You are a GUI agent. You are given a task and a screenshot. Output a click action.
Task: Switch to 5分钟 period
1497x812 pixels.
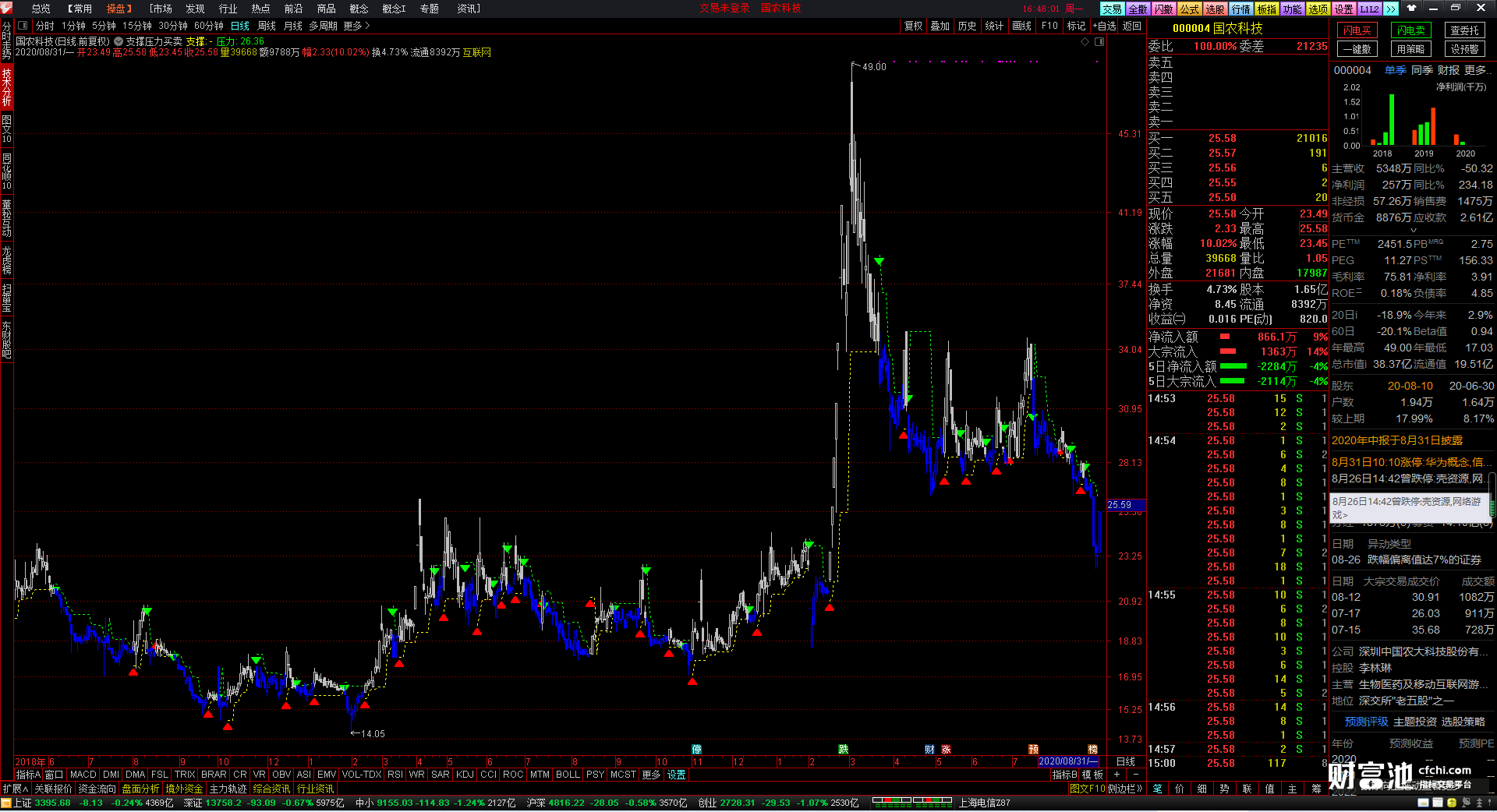104,26
